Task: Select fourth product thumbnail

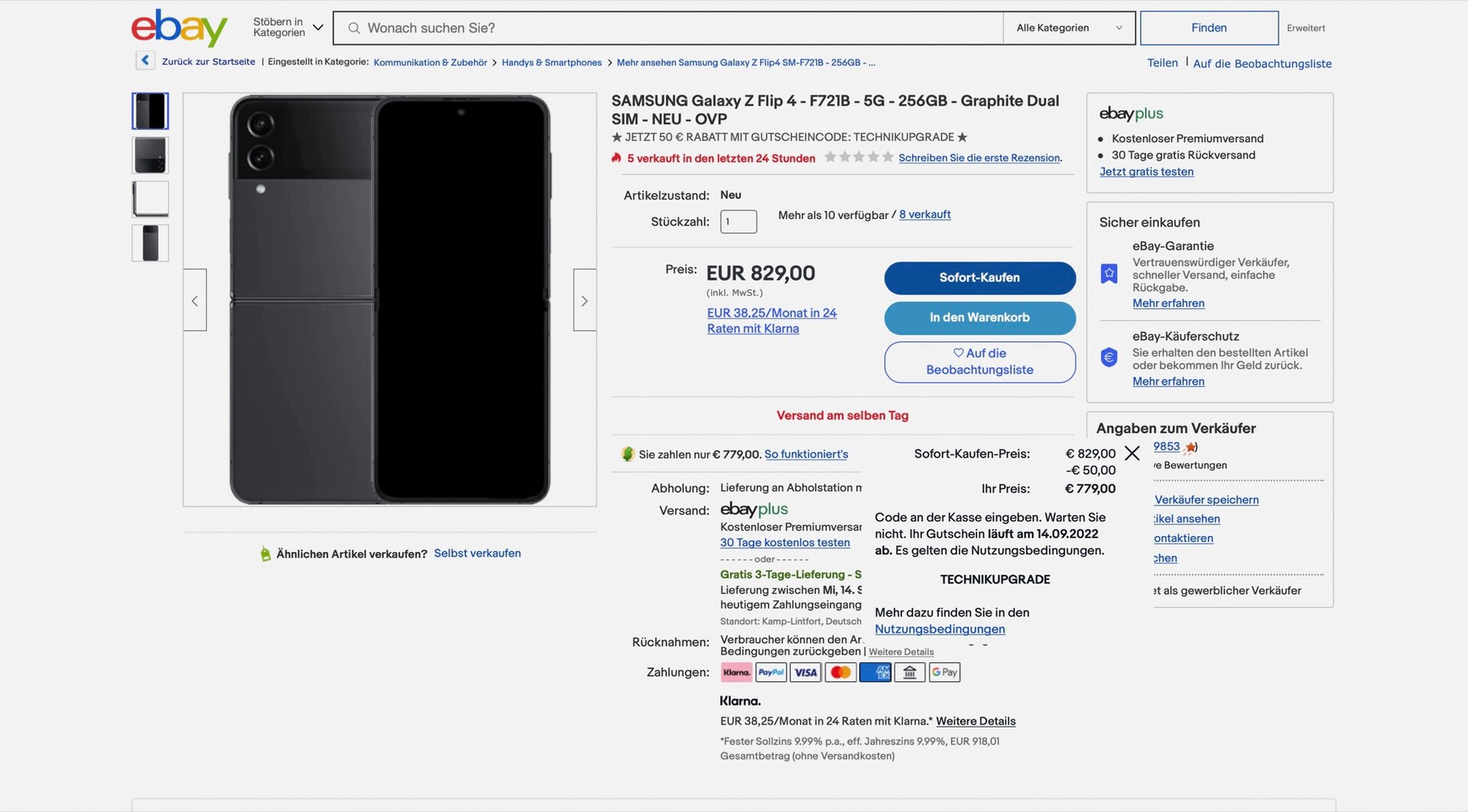Action: tap(151, 243)
